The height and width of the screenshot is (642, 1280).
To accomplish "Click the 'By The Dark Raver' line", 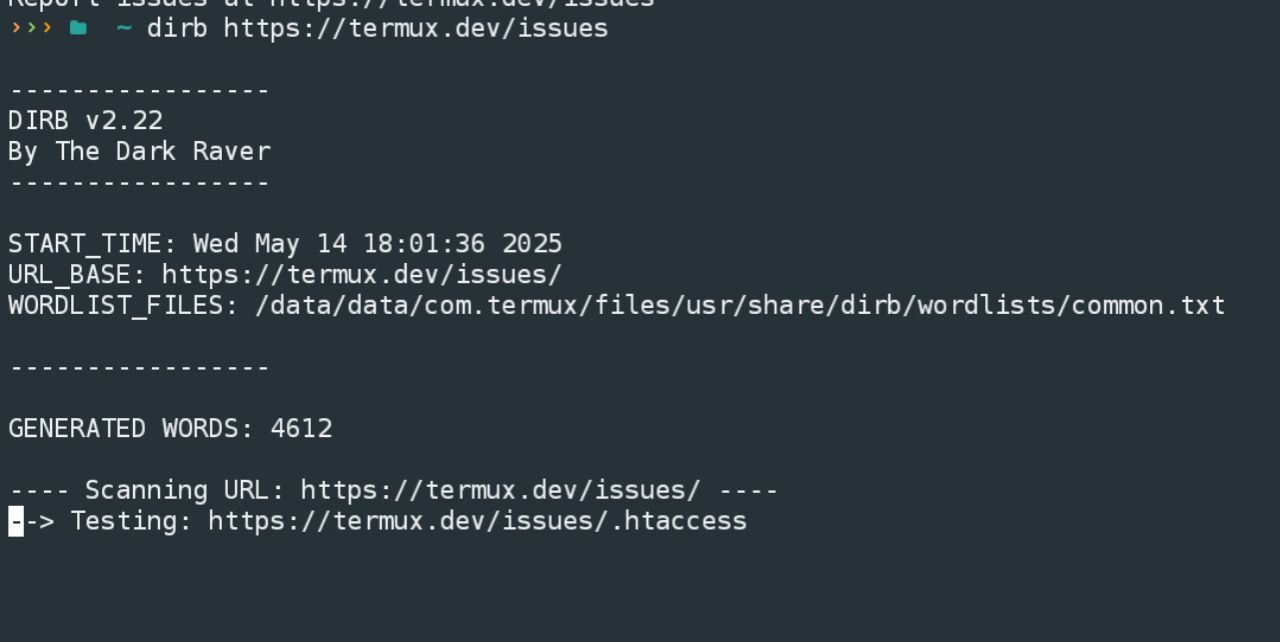I will tap(139, 152).
